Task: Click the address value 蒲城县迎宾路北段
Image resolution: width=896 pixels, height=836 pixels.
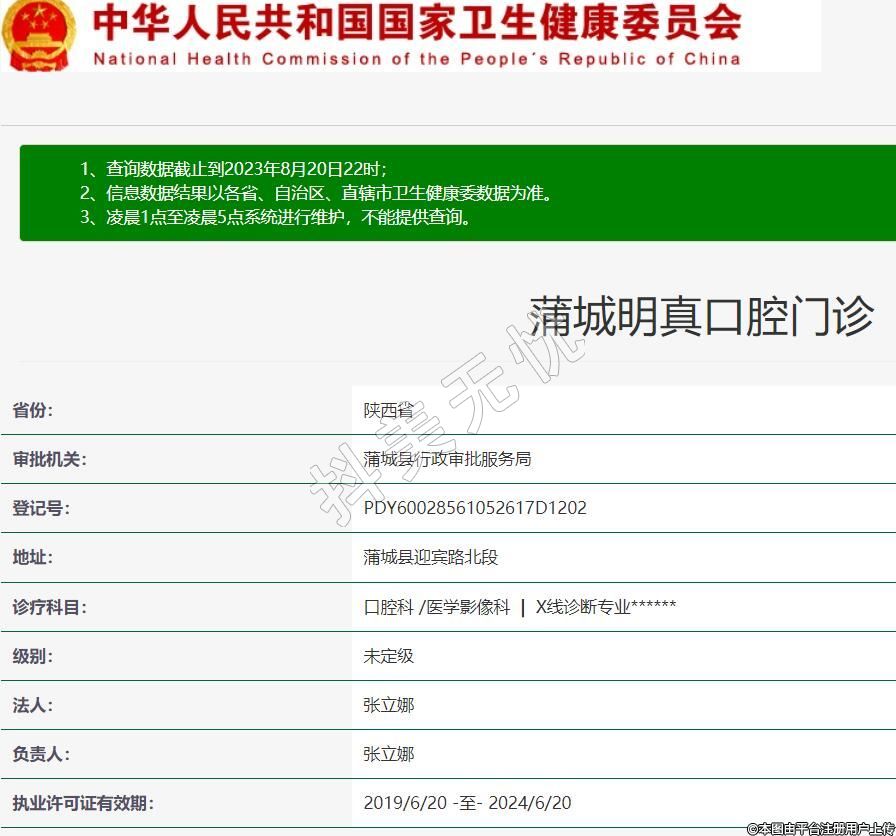Action: 430,557
